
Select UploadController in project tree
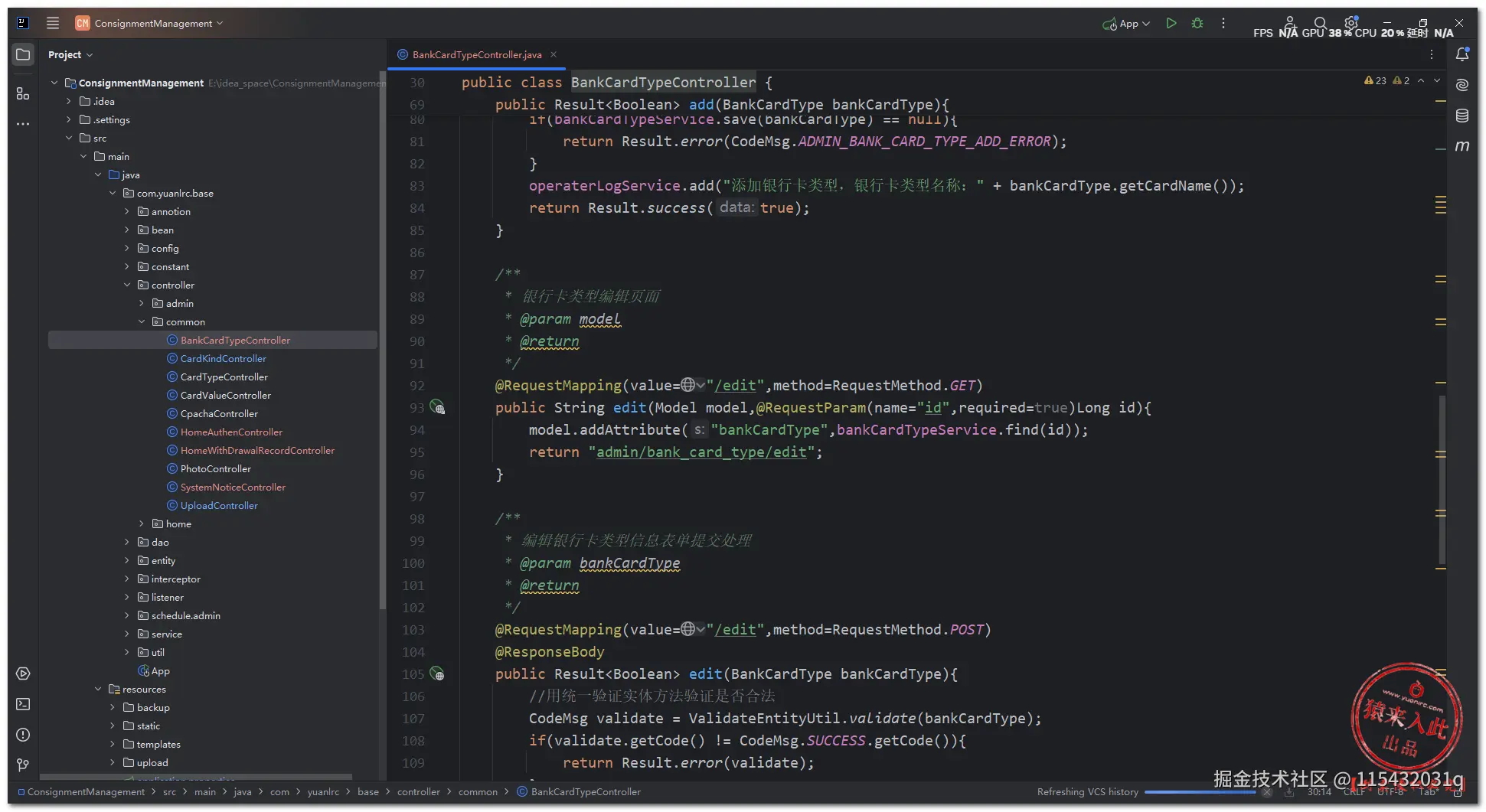(219, 505)
